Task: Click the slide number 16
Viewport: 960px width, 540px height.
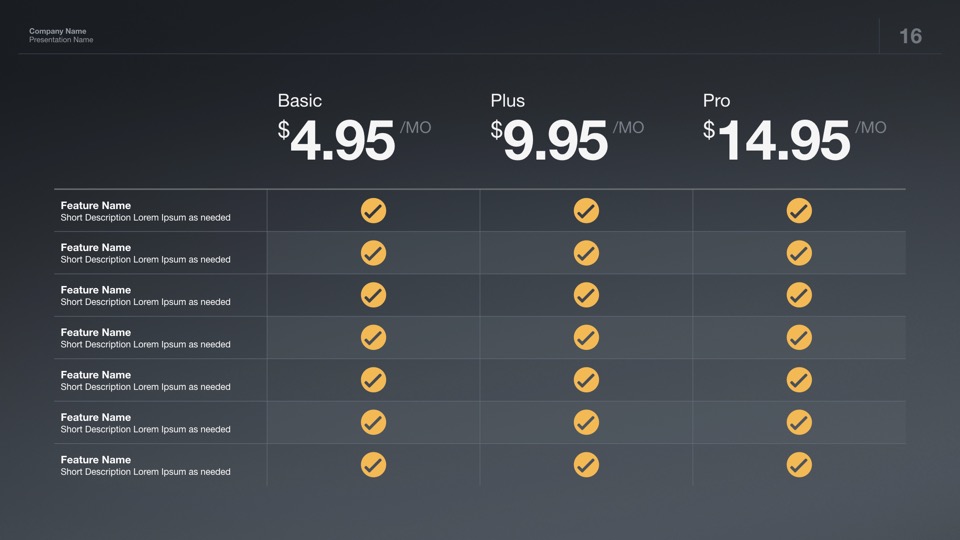Action: click(x=910, y=36)
